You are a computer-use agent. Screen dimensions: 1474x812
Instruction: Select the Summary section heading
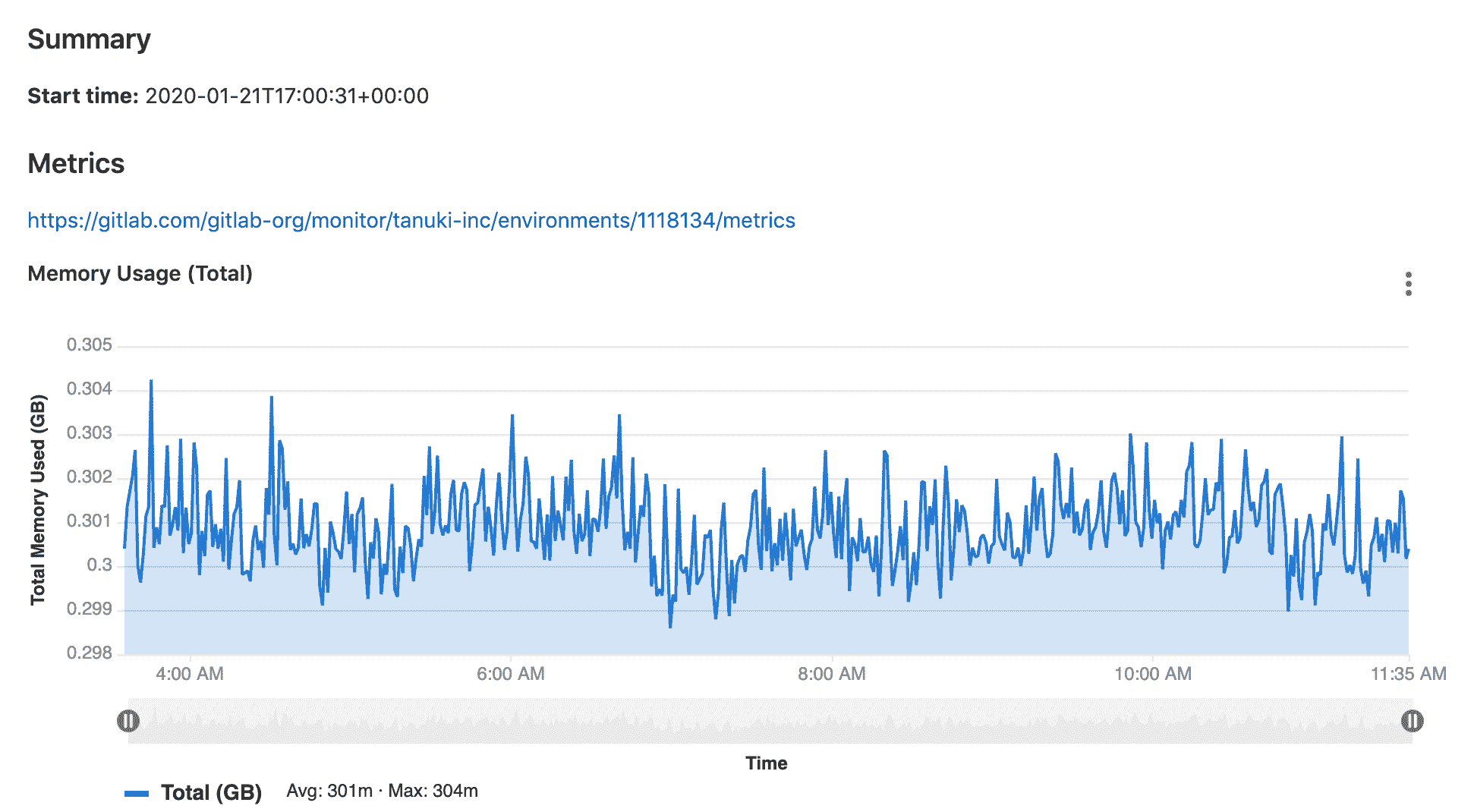pos(89,39)
